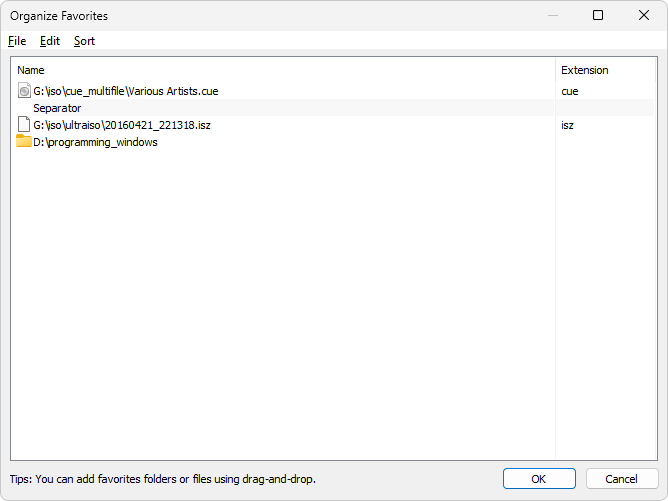
Task: Open the Sort menu
Action: 84,41
